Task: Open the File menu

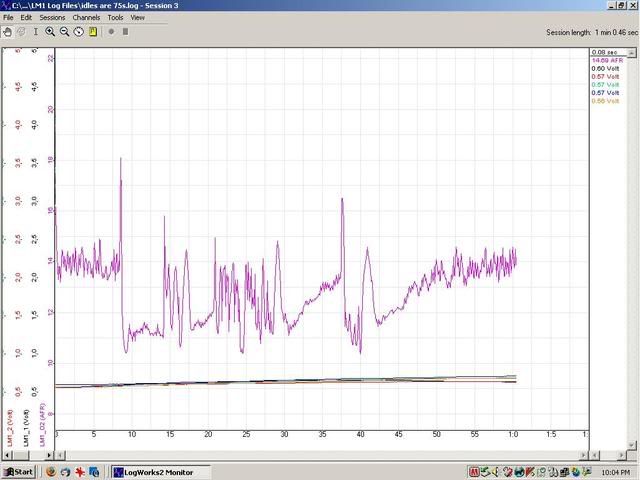Action: tap(9, 18)
